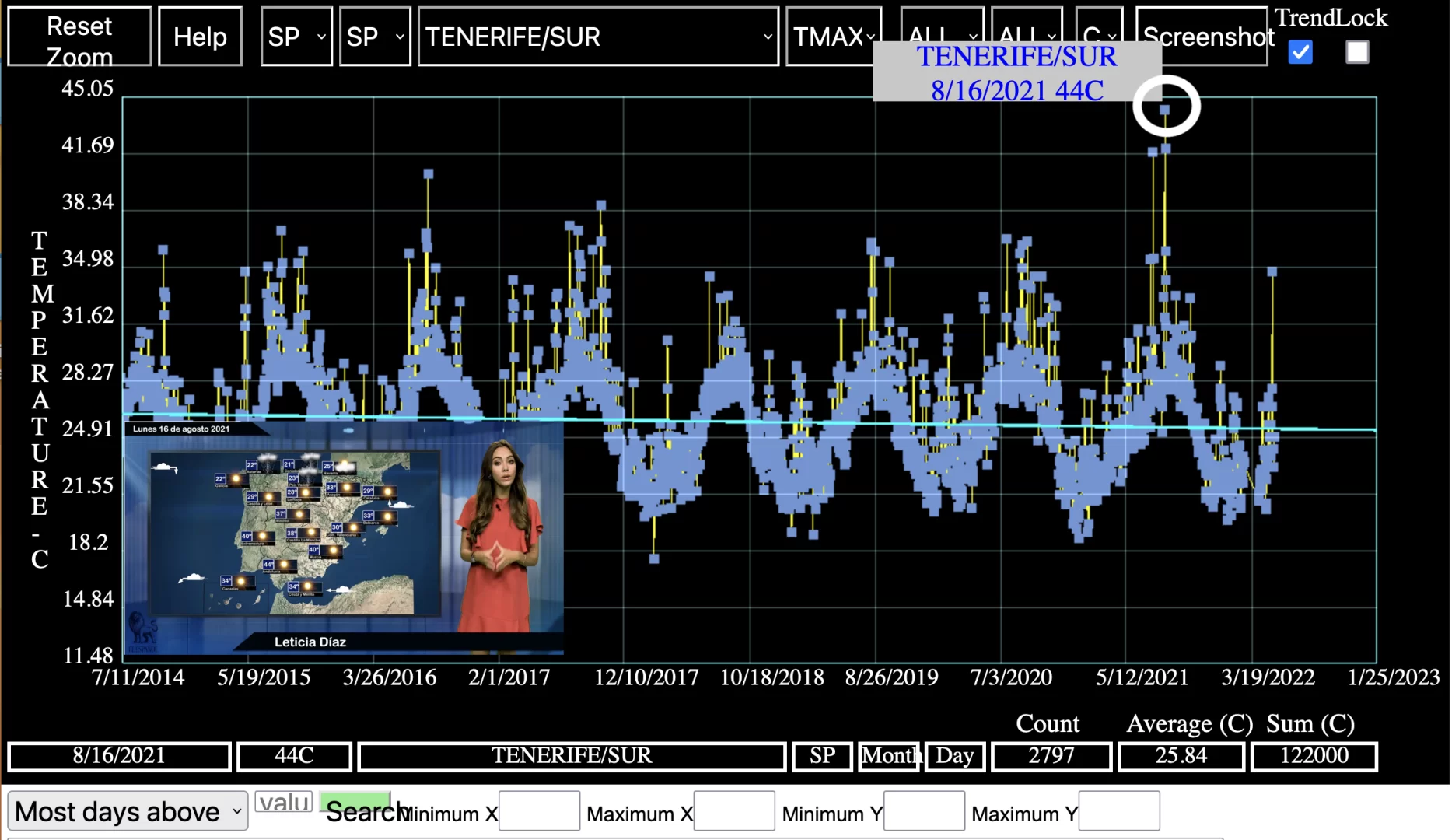Click the 44C value field

point(294,756)
